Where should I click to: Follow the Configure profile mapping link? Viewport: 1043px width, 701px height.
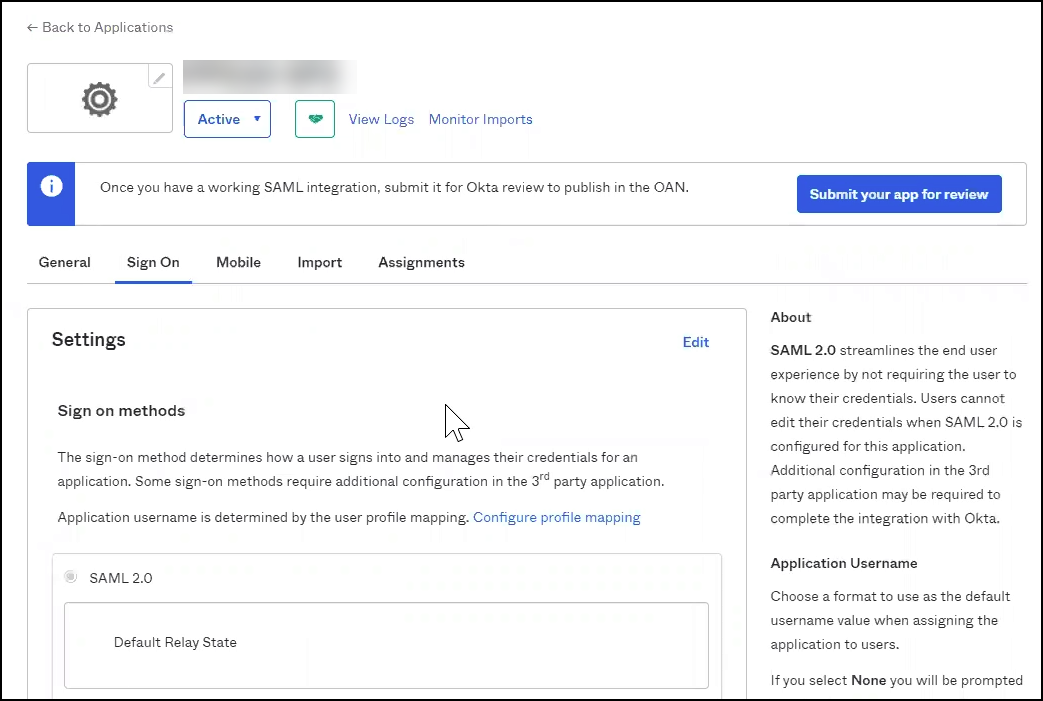click(x=556, y=517)
